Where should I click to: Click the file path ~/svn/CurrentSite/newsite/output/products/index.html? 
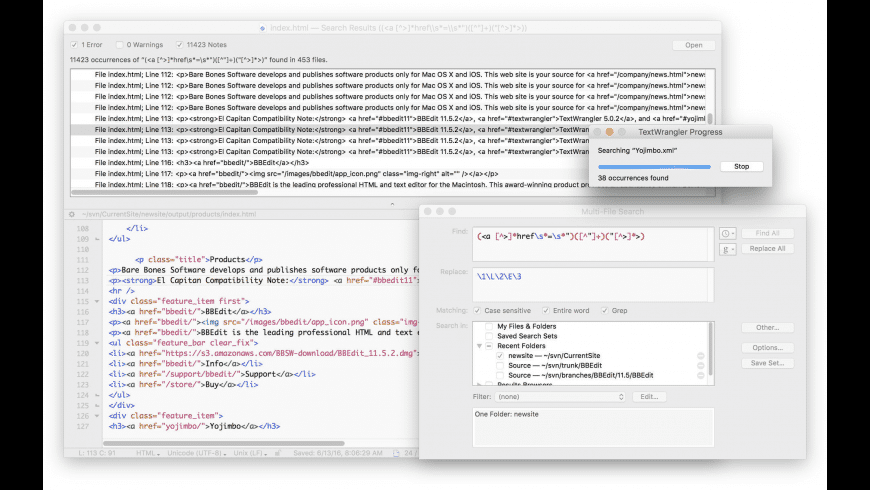pos(169,214)
